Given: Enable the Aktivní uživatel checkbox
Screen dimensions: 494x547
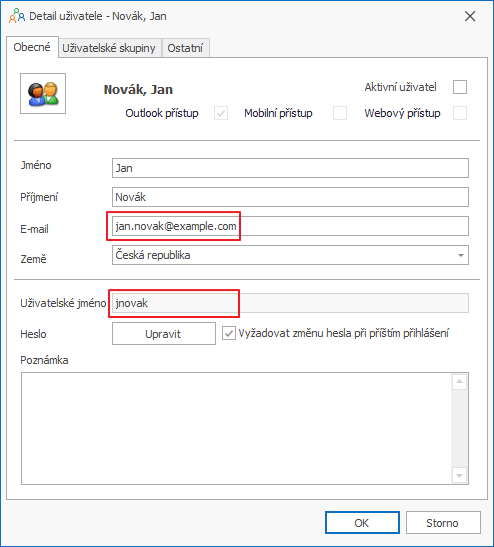Looking at the screenshot, I should point(460,87).
